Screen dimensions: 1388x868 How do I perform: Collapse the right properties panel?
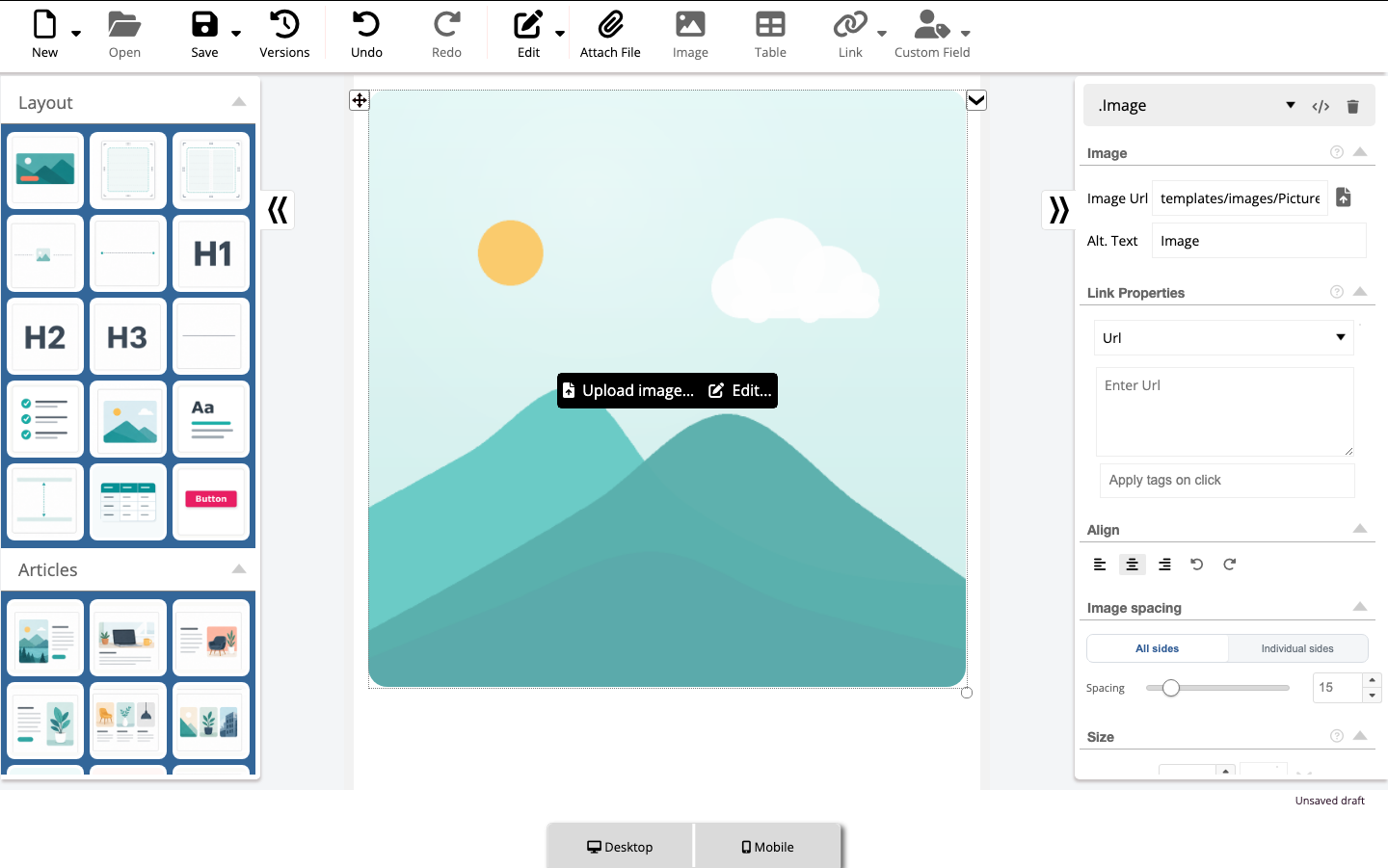point(1058,210)
